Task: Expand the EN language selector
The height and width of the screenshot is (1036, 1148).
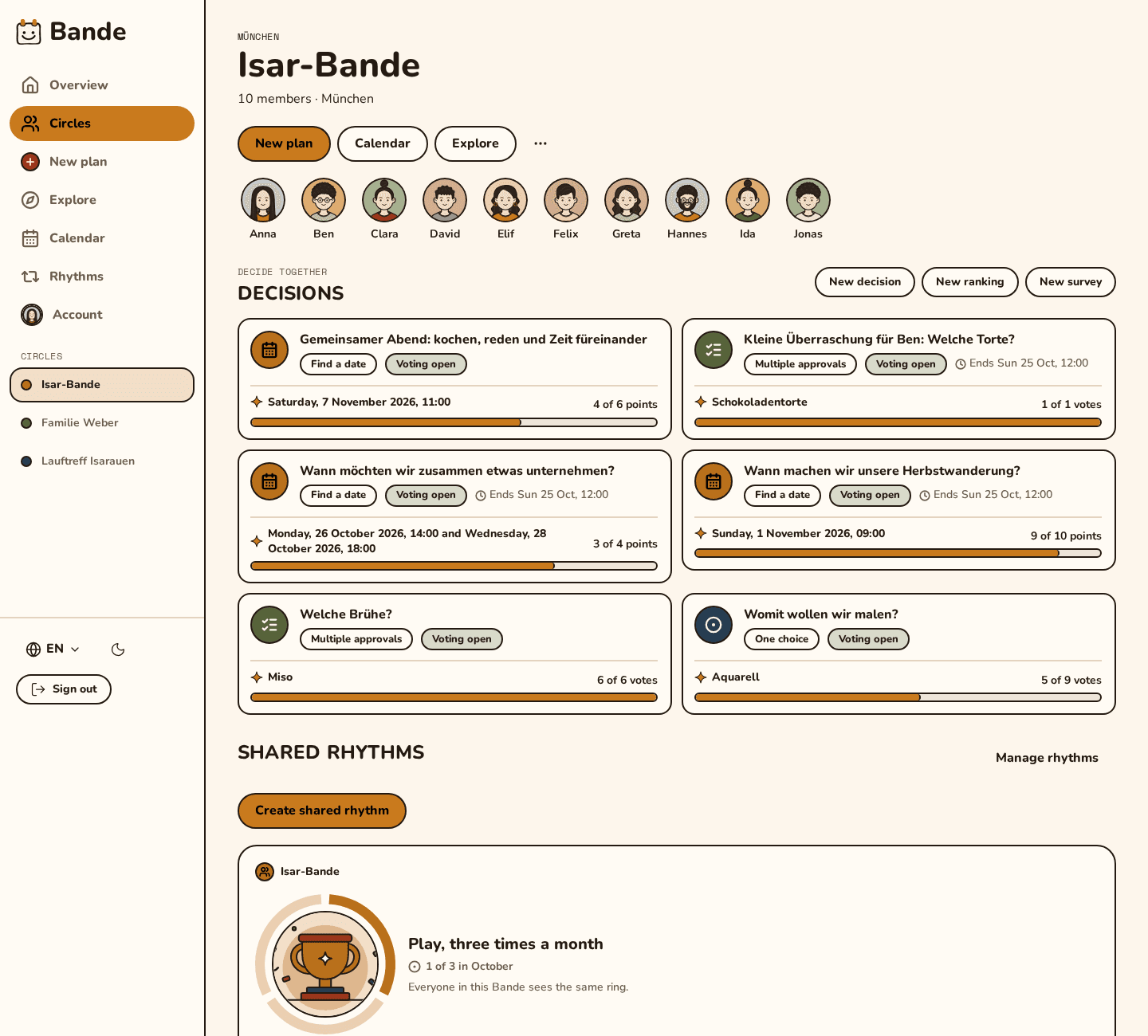Action: (53, 649)
